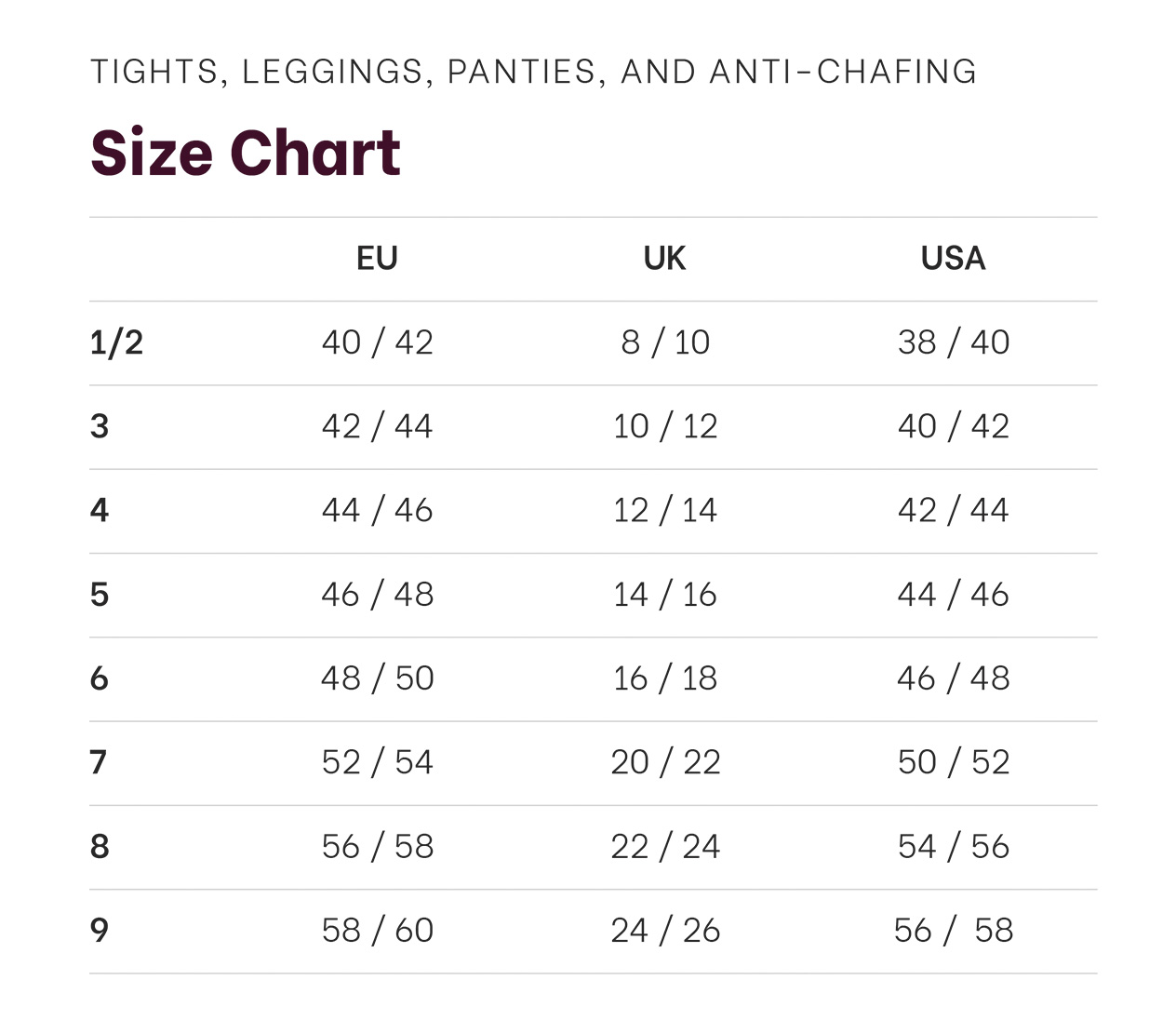The width and height of the screenshot is (1176, 1020).
Task: Click the size 1/2 row label
Action: [x=116, y=342]
